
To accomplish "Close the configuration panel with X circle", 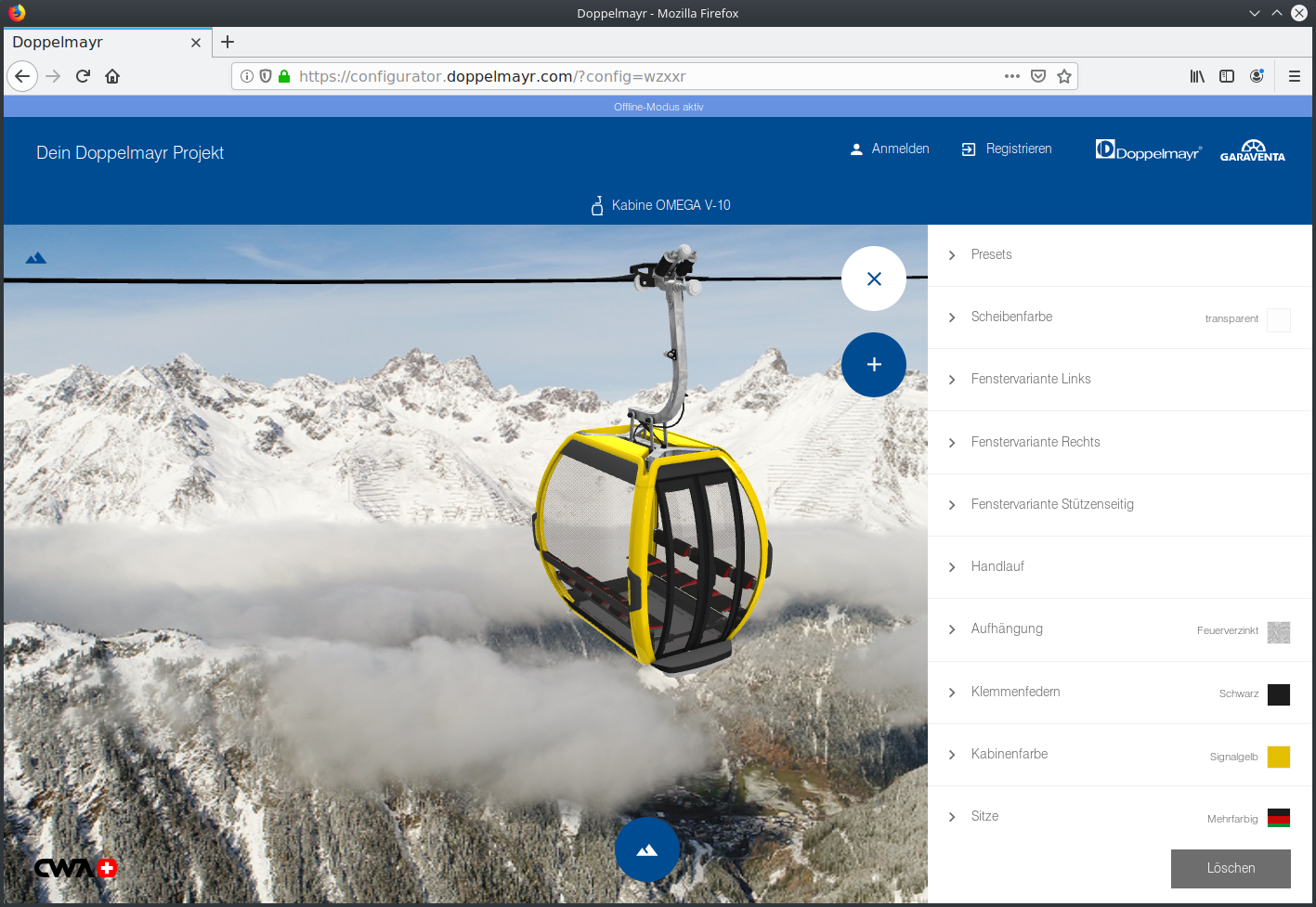I will click(x=874, y=279).
